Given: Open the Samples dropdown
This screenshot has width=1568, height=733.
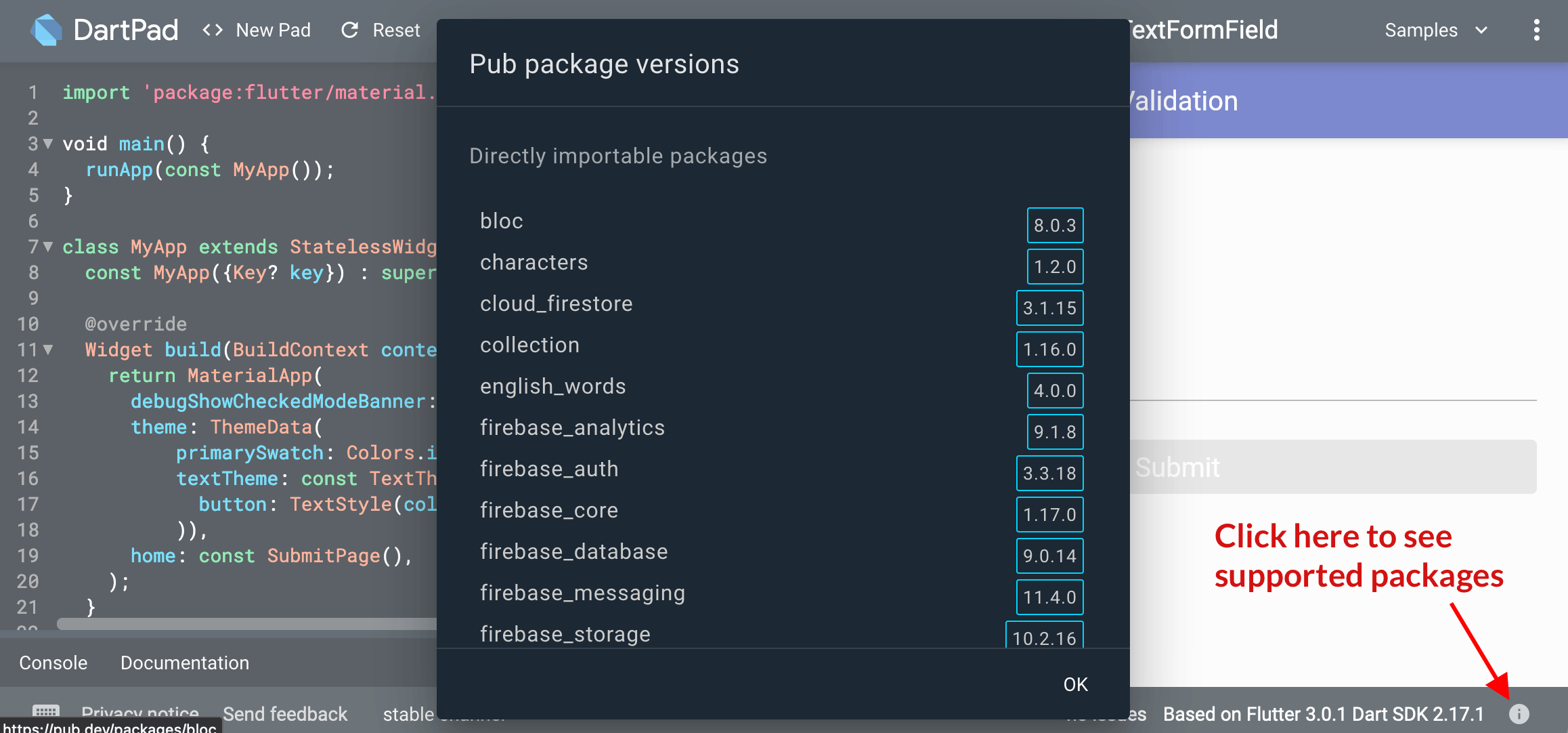Looking at the screenshot, I should [1435, 30].
